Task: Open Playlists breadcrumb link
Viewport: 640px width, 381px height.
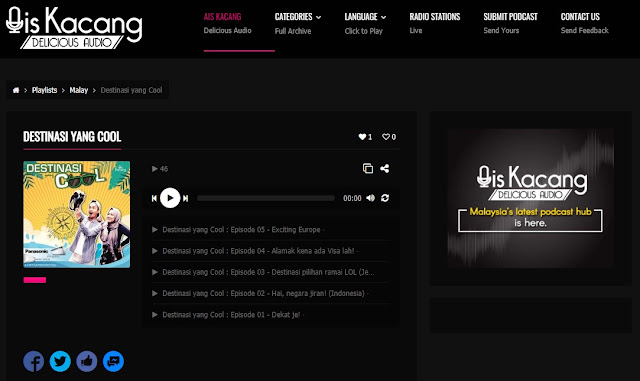Action: pos(44,90)
